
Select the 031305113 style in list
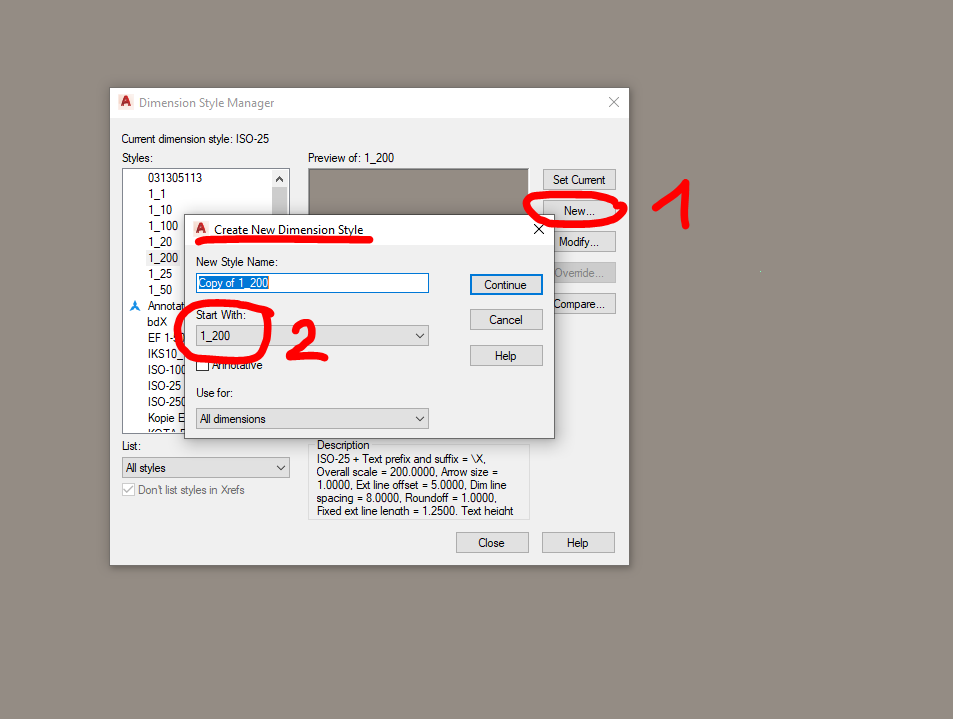(175, 177)
